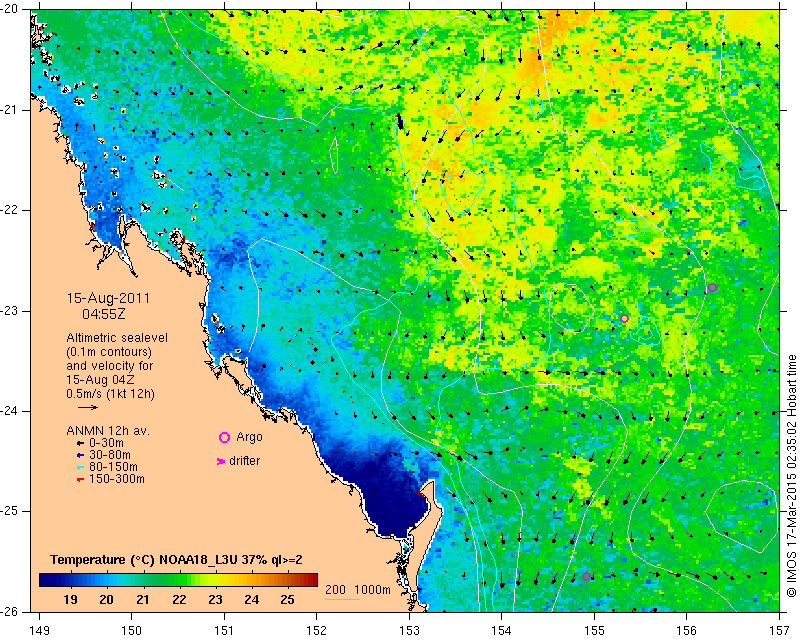The image size is (800, 640).
Task: Click the latitude axis label '-26'
Action: [x=10, y=612]
